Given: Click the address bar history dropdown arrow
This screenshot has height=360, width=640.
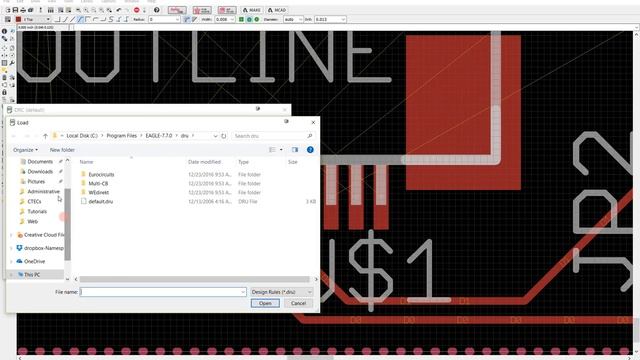Looking at the screenshot, I should 215,136.
